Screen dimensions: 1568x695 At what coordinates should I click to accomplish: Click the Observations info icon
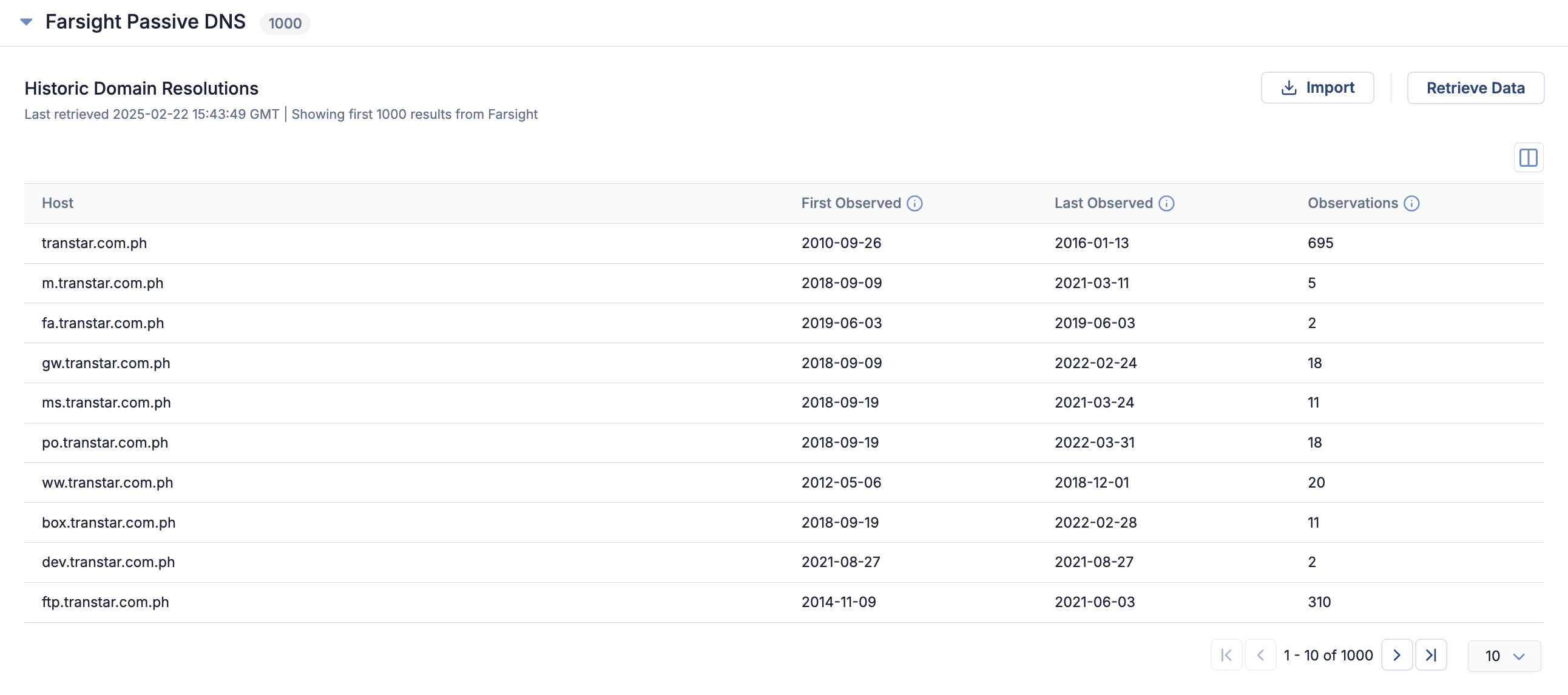pos(1411,203)
